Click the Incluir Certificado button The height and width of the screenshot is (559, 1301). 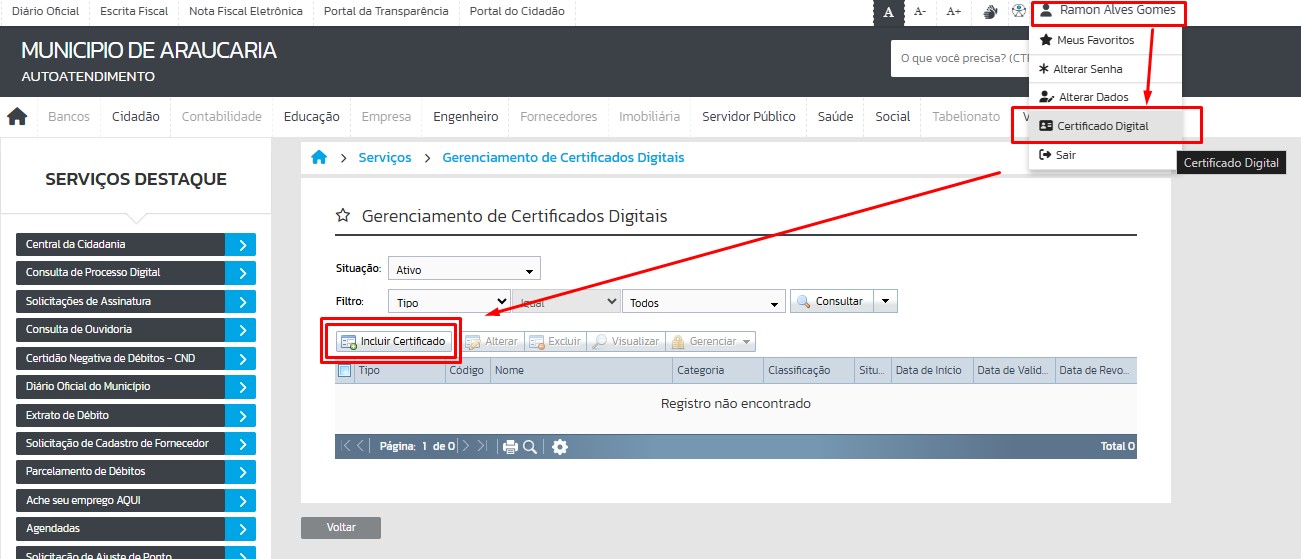coord(392,341)
